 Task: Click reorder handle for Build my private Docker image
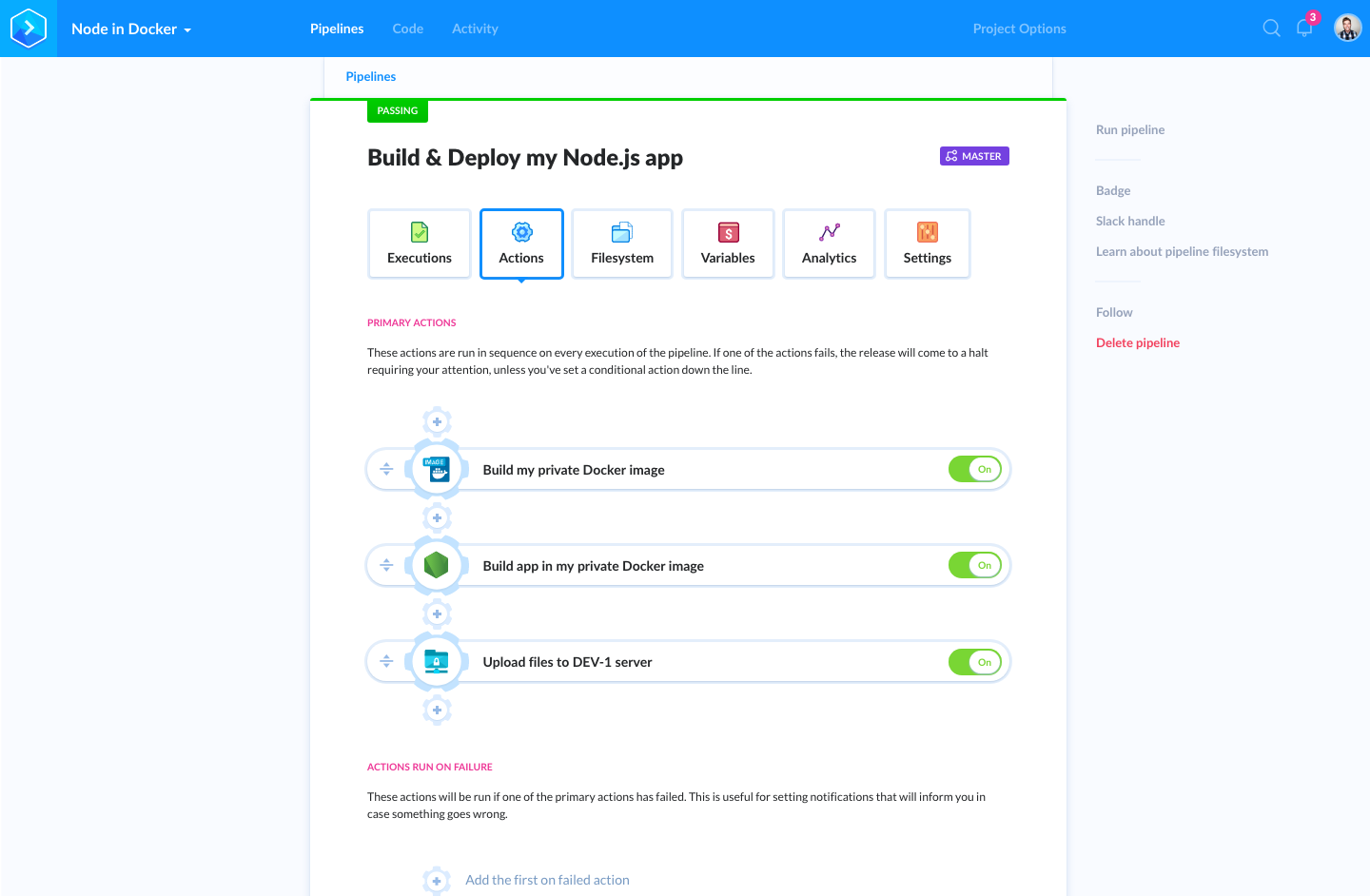pyautogui.click(x=386, y=469)
